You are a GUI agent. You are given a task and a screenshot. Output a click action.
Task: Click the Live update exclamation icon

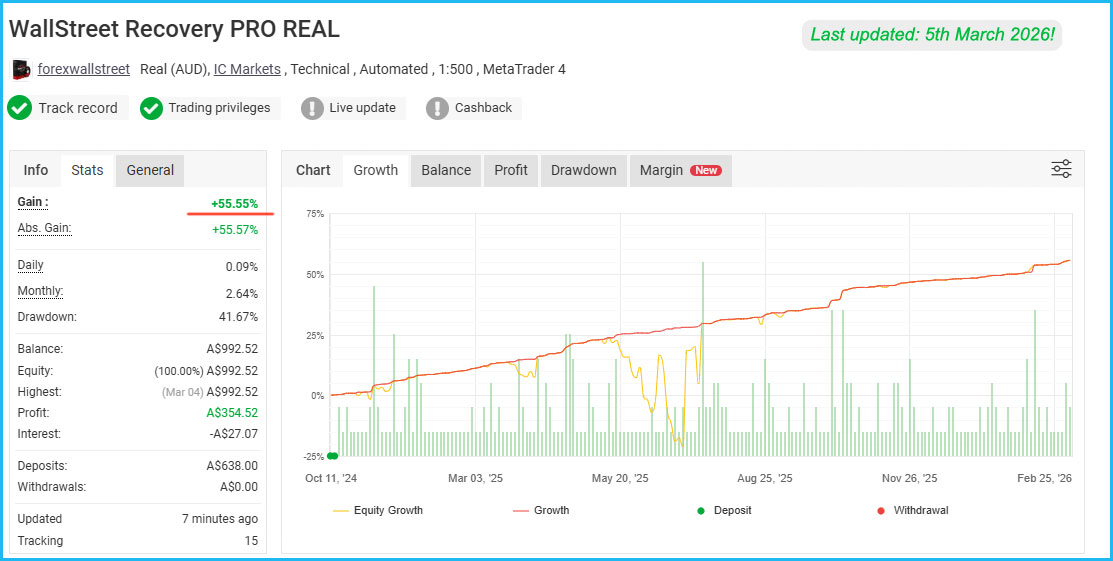[x=312, y=108]
